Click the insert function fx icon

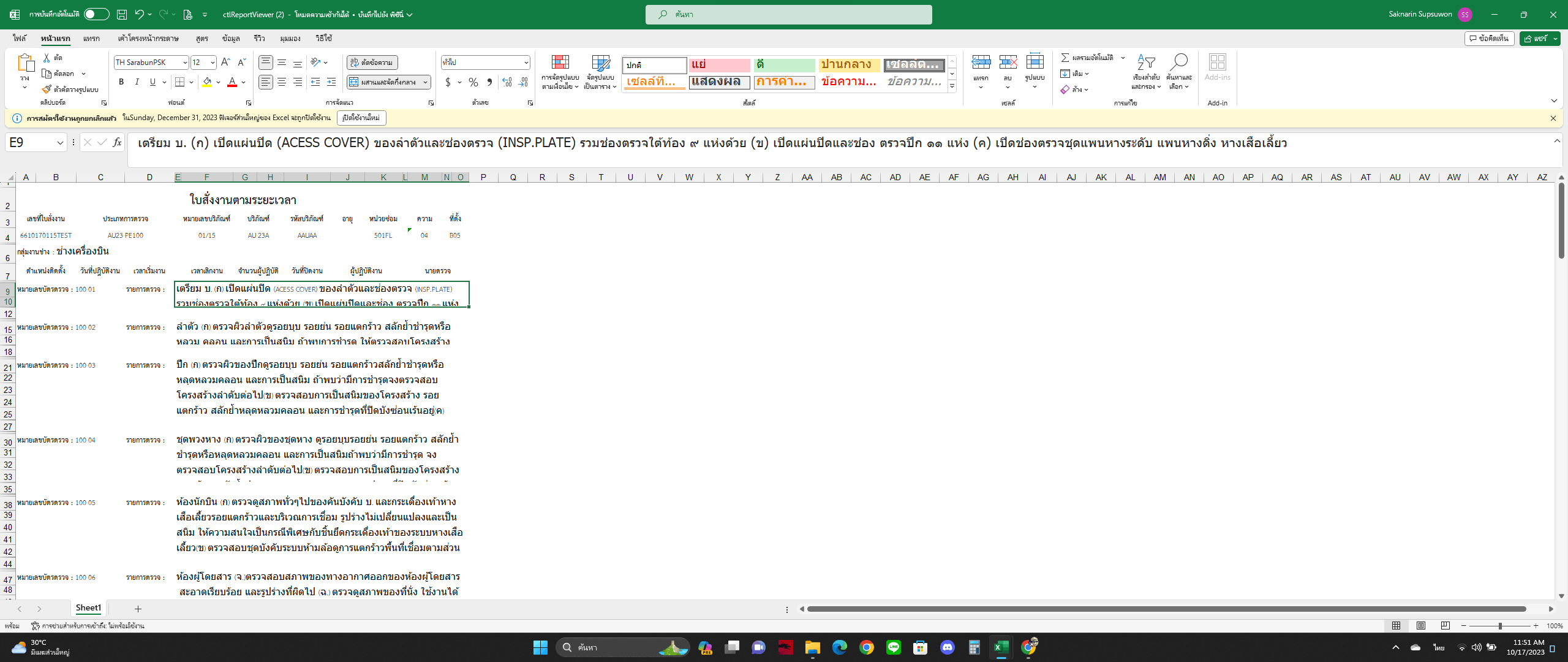(x=117, y=143)
